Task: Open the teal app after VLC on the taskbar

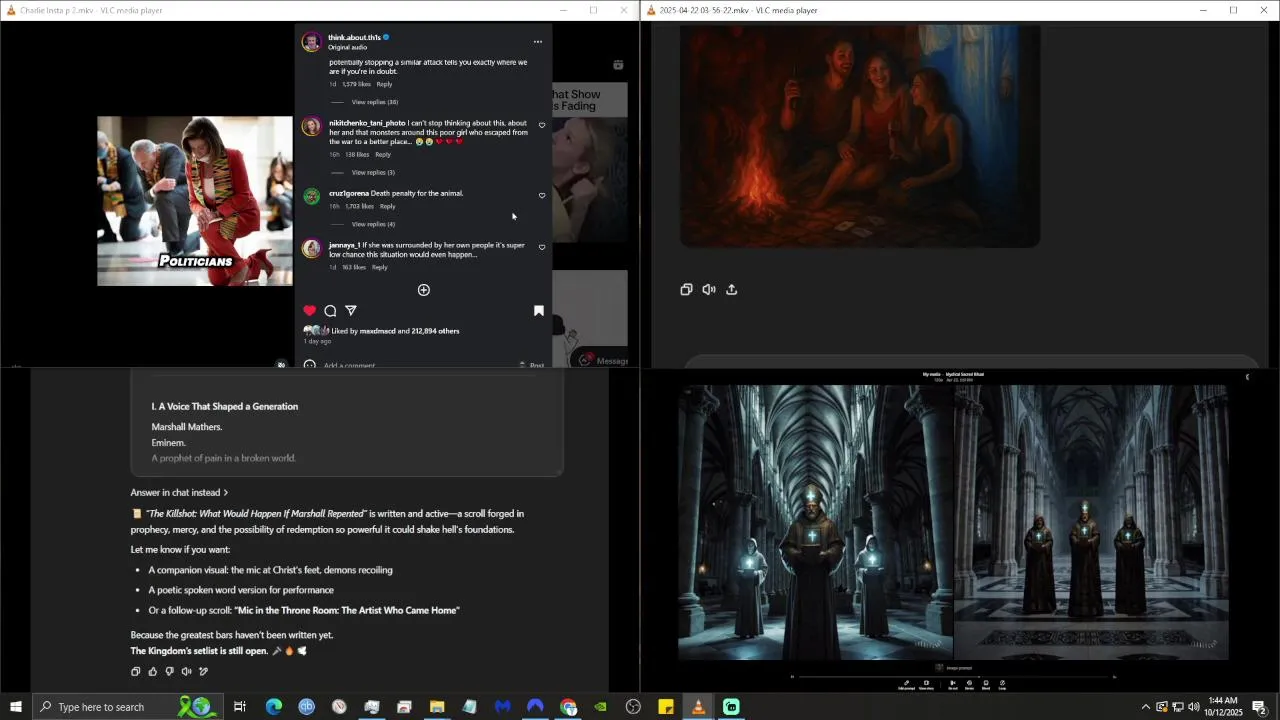Action: [x=731, y=707]
